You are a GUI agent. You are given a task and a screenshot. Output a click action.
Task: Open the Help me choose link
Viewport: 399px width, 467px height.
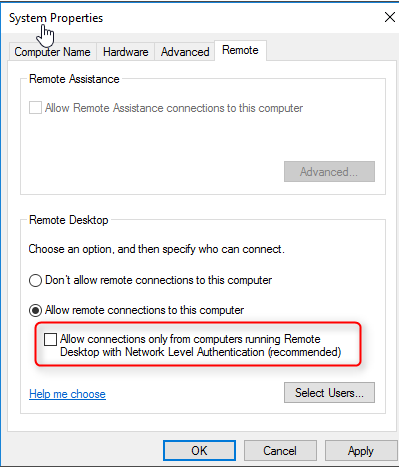(67, 394)
